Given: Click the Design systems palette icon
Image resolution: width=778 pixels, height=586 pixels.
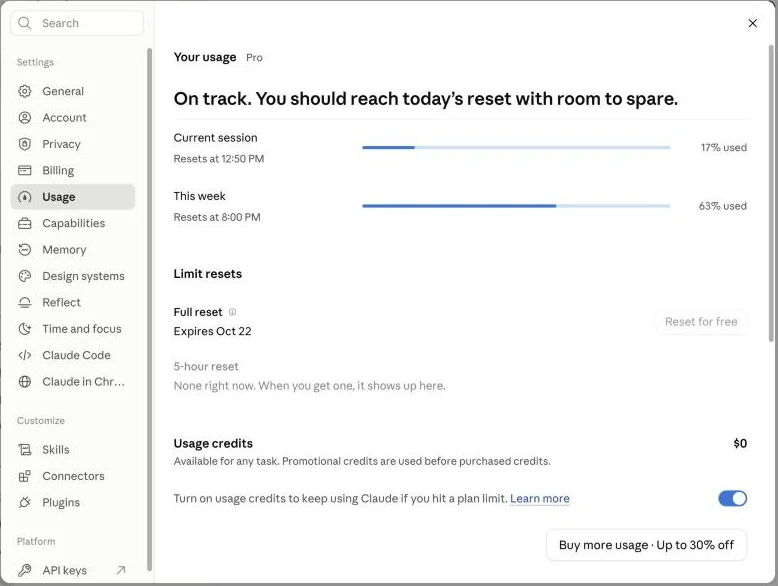Looking at the screenshot, I should pyautogui.click(x=25, y=276).
